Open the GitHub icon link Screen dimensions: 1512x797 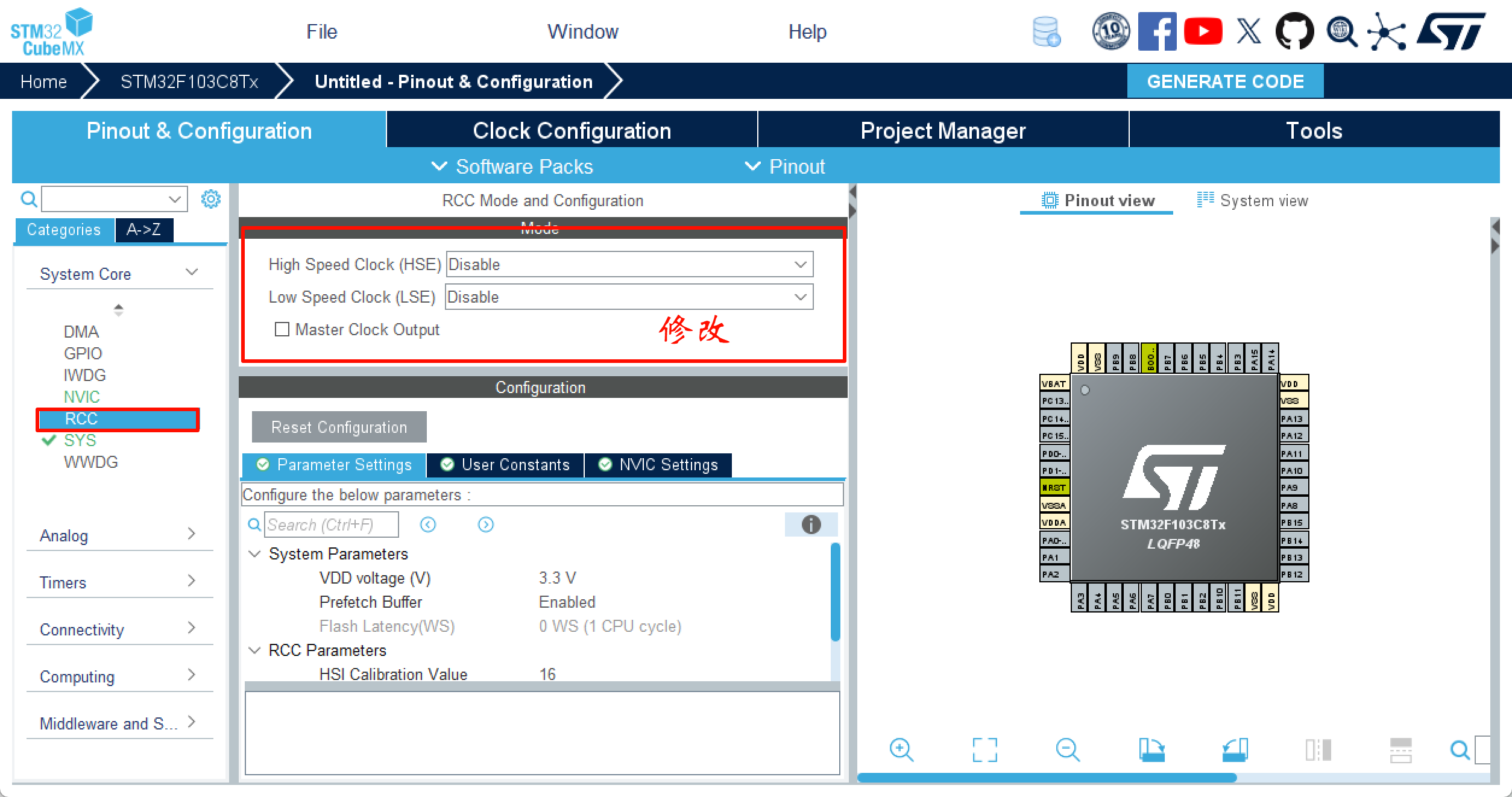click(1294, 31)
